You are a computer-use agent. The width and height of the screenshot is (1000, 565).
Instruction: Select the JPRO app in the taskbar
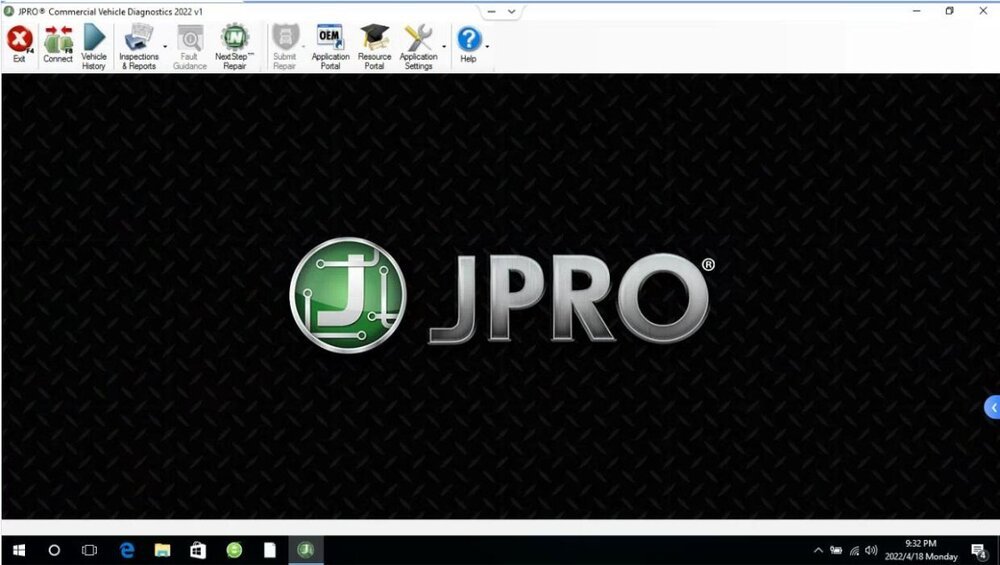point(306,550)
